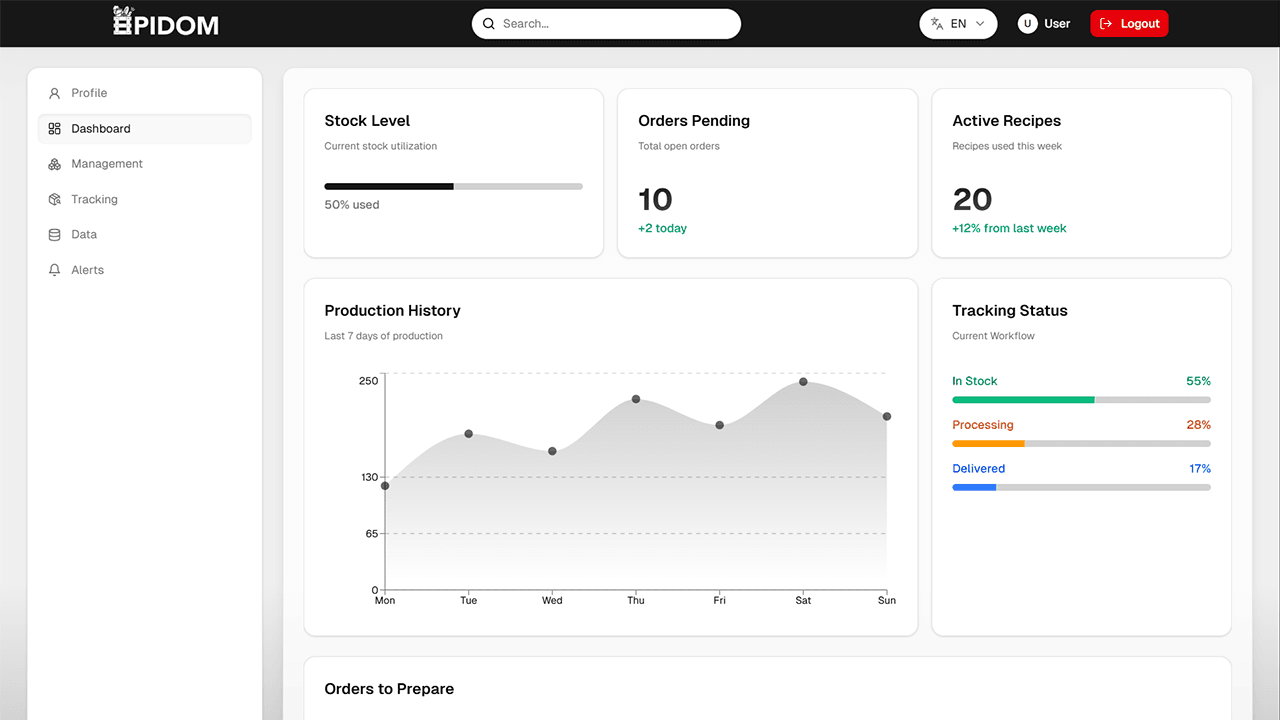Image resolution: width=1280 pixels, height=720 pixels.
Task: Click inside the Search input field
Action: click(x=606, y=23)
